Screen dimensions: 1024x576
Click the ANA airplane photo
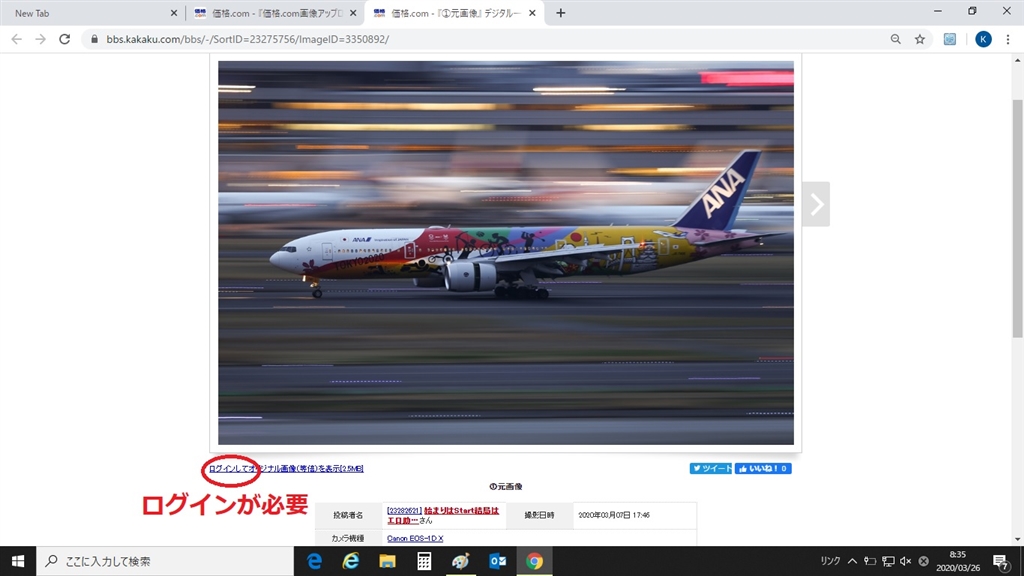pyautogui.click(x=506, y=253)
